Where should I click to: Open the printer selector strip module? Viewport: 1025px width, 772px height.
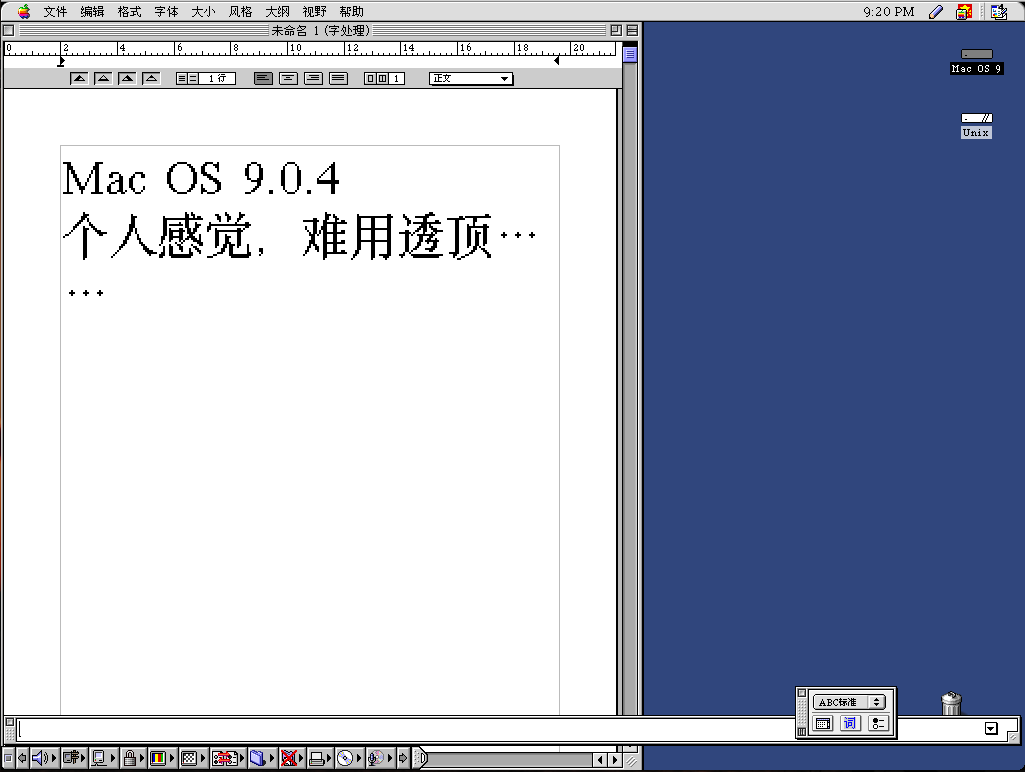click(320, 758)
